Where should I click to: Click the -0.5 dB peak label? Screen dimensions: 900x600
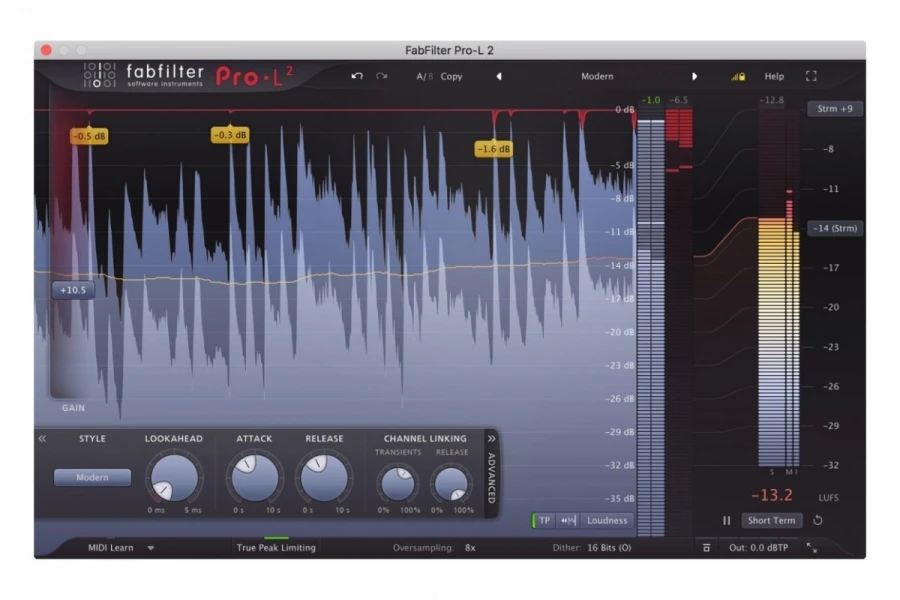(x=89, y=136)
